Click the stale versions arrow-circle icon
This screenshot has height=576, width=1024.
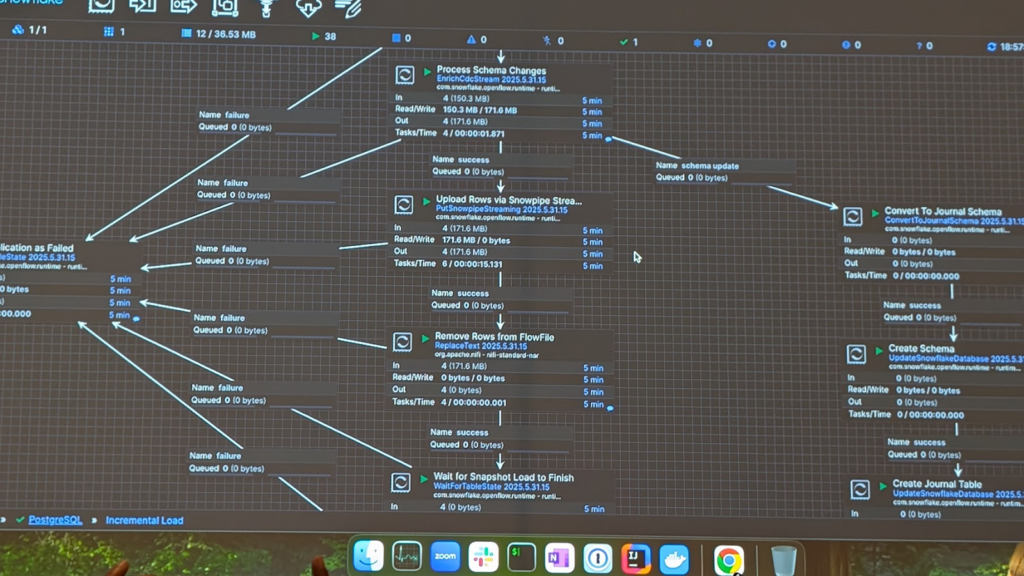772,44
